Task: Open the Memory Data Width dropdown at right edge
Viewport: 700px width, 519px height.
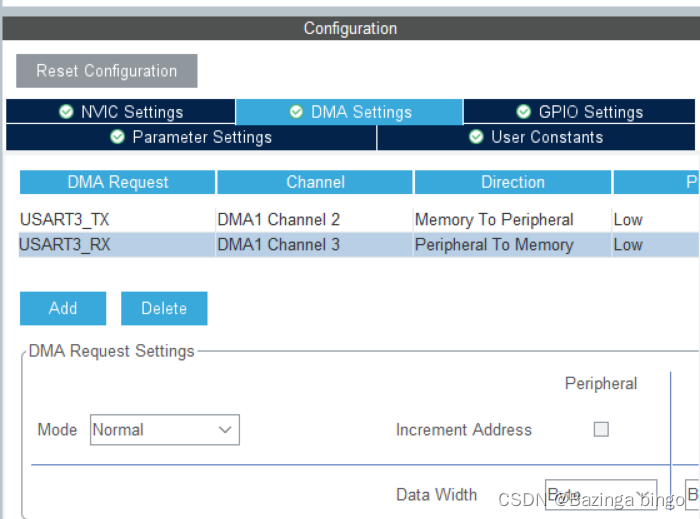Action: pos(692,494)
